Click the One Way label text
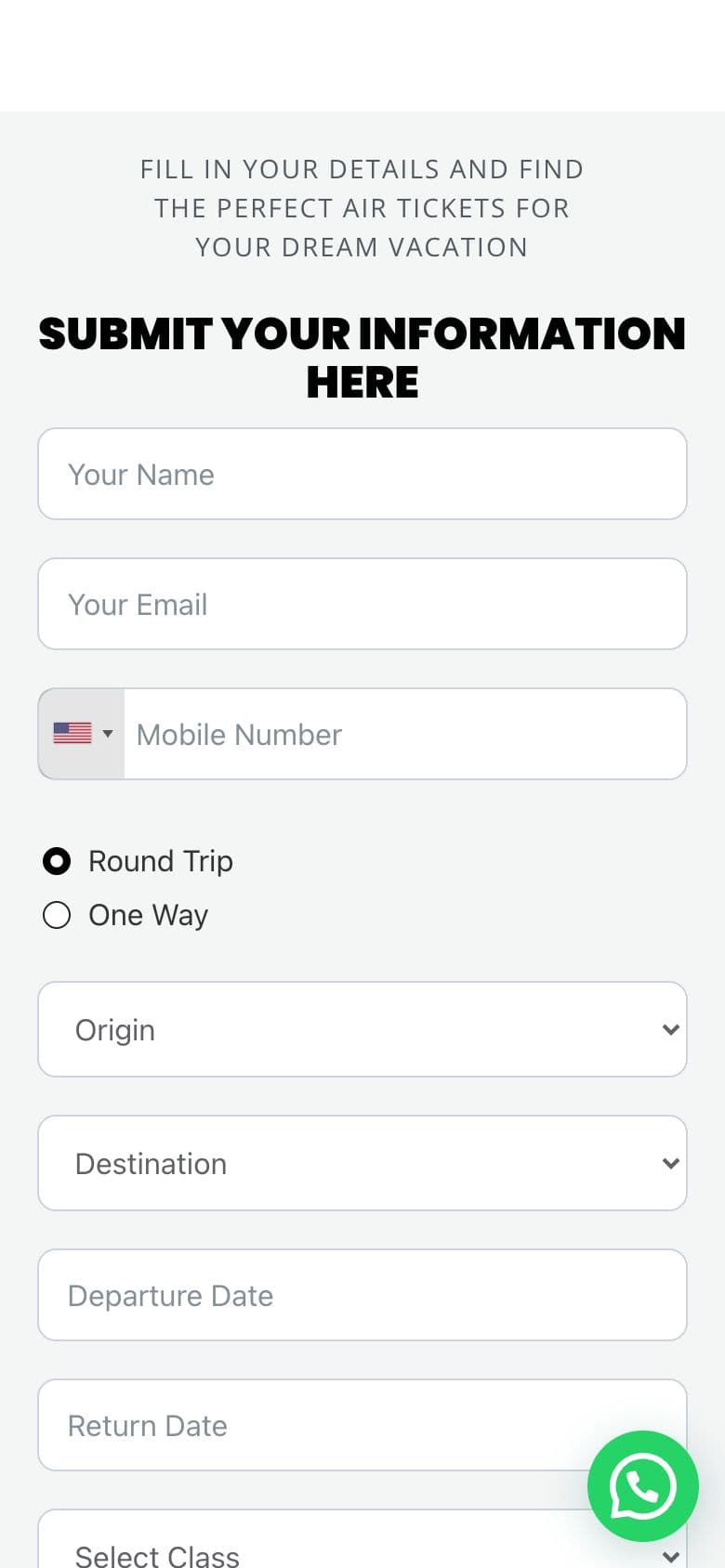 [149, 915]
